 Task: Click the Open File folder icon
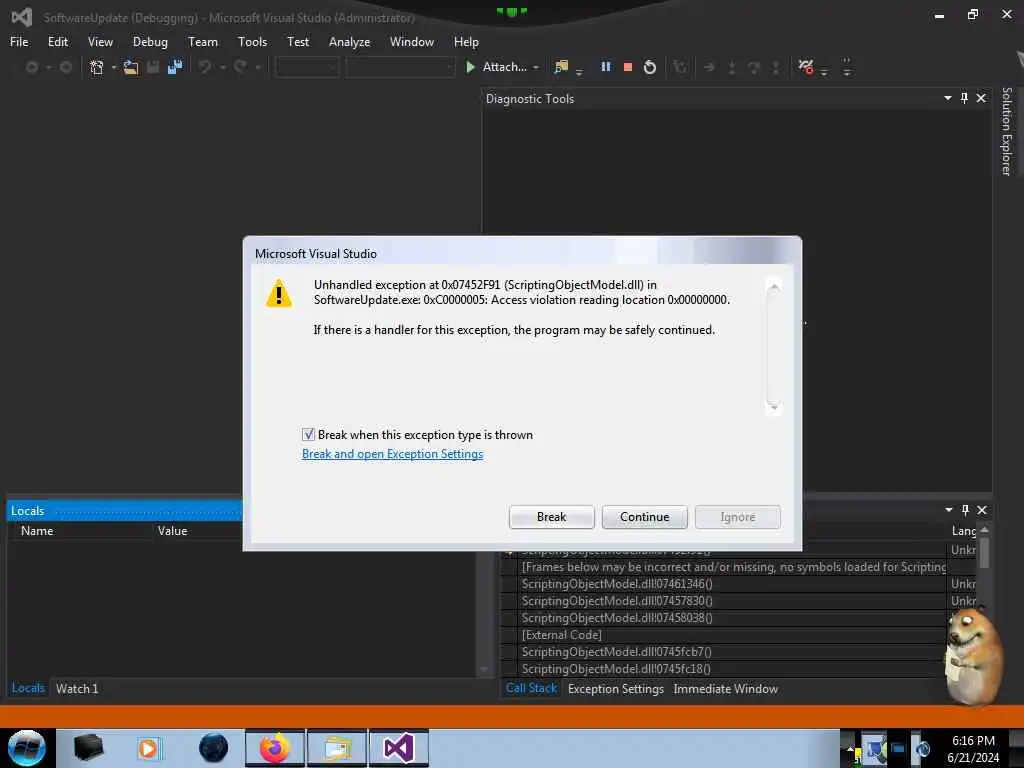tap(131, 67)
